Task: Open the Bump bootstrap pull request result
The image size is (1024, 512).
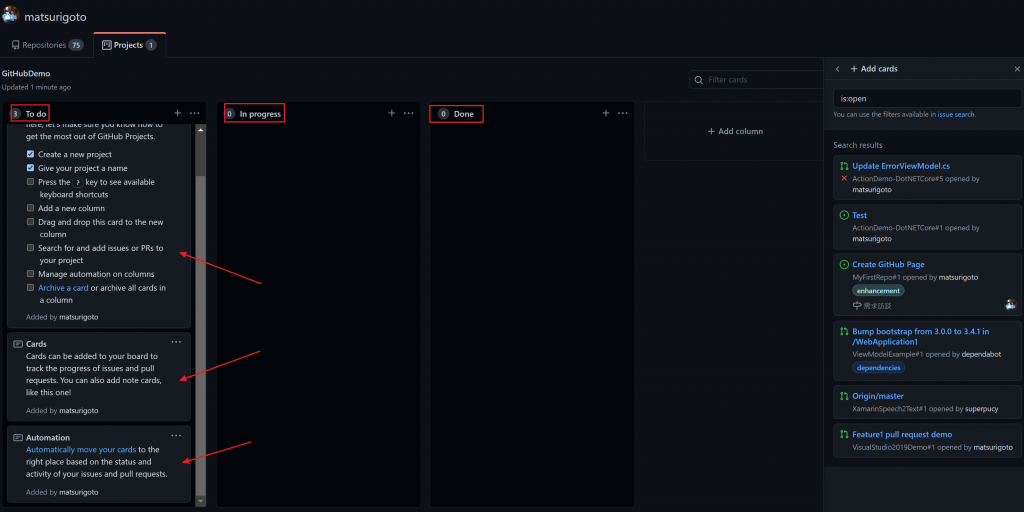Action: [921, 336]
